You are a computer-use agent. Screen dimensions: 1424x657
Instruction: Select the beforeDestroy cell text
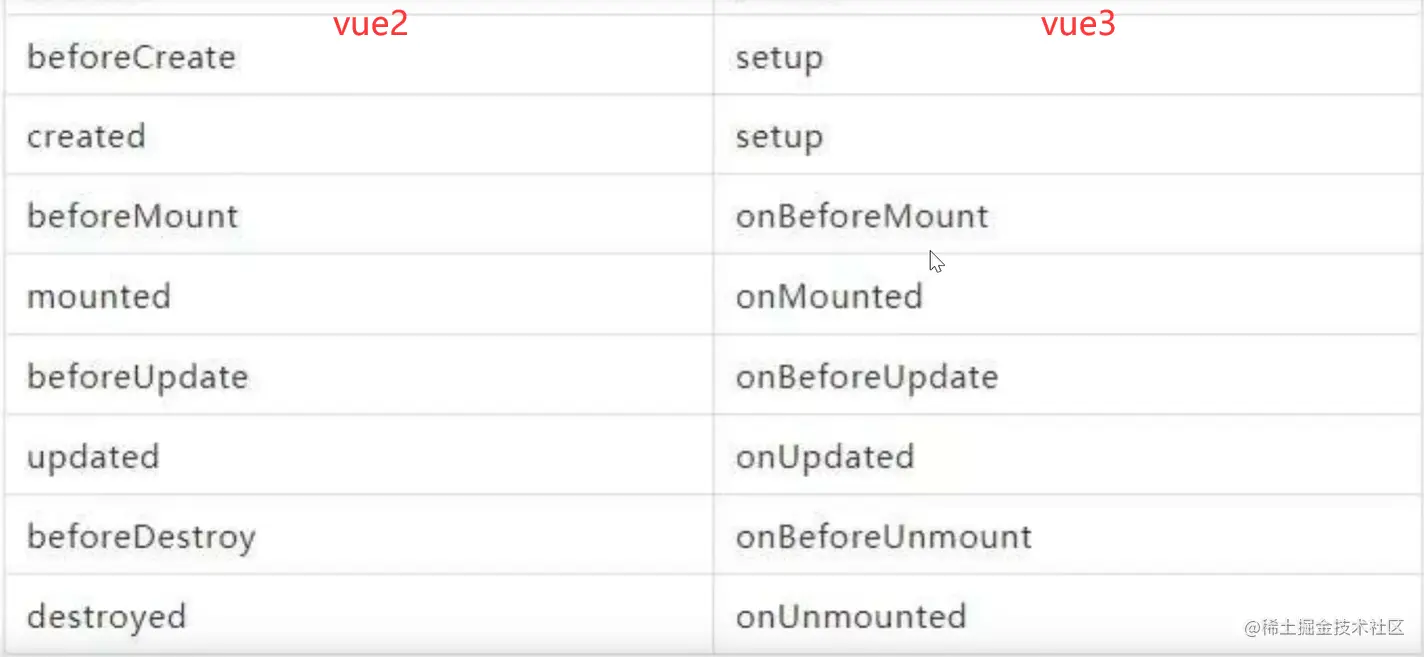coord(141,537)
